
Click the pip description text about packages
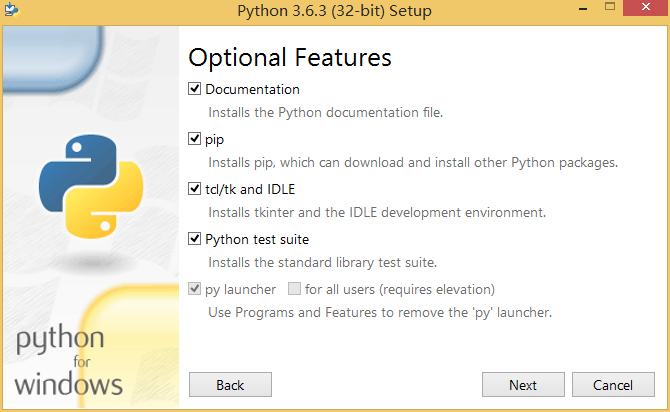point(413,163)
